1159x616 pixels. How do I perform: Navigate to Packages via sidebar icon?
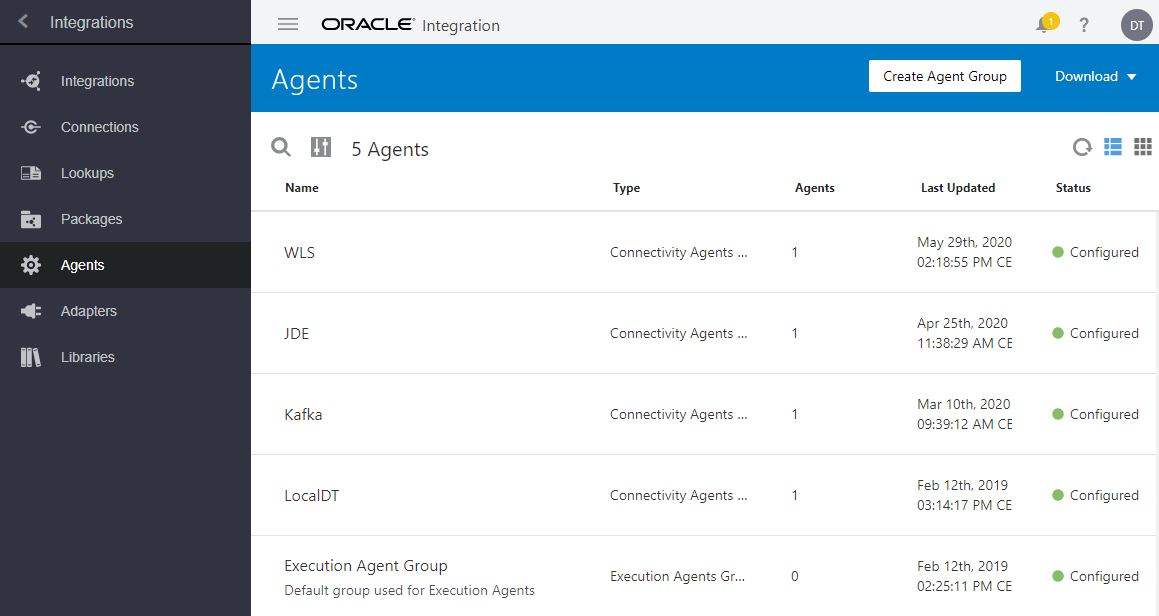point(29,219)
